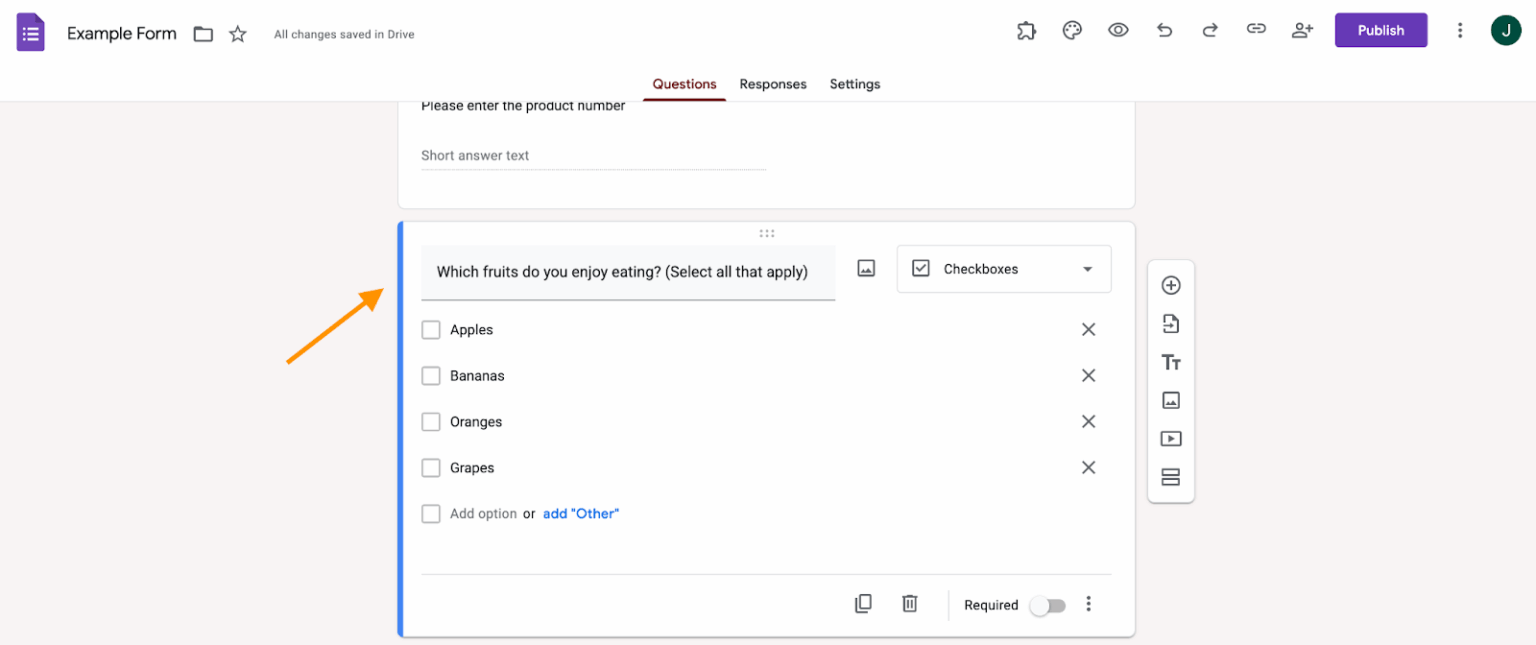1536x645 pixels.
Task: Delete the fruits question with the trash icon
Action: [909, 603]
